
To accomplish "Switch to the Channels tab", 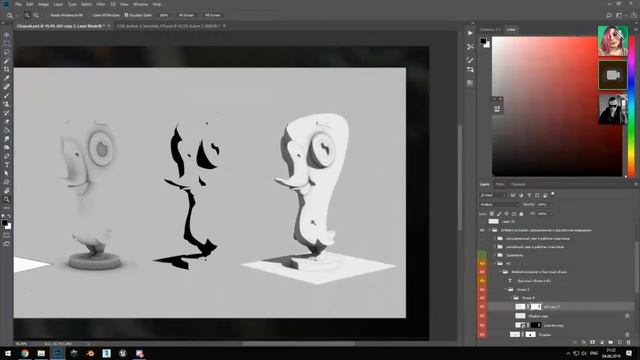I will 518,184.
